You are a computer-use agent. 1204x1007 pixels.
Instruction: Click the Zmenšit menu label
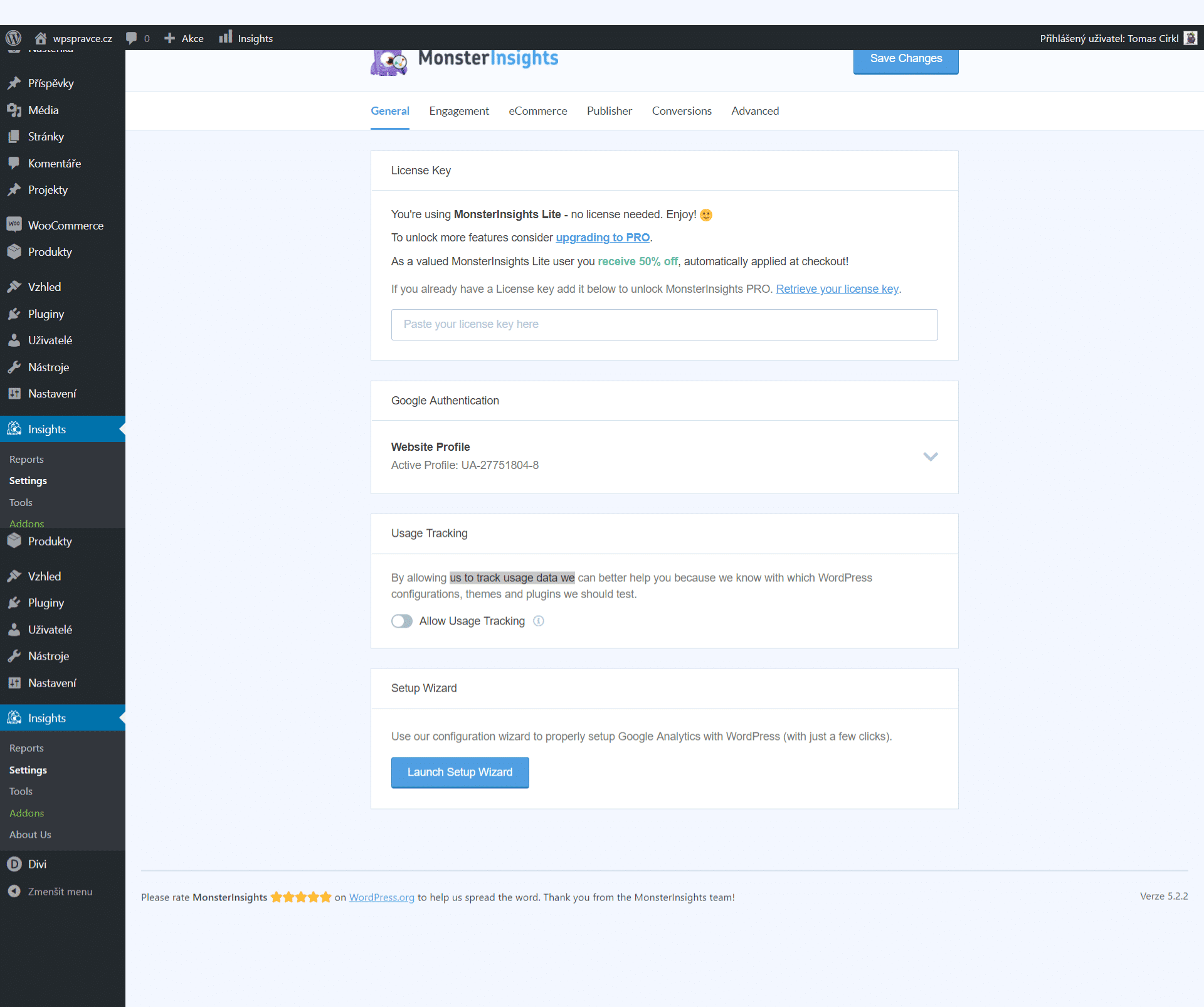(x=60, y=892)
